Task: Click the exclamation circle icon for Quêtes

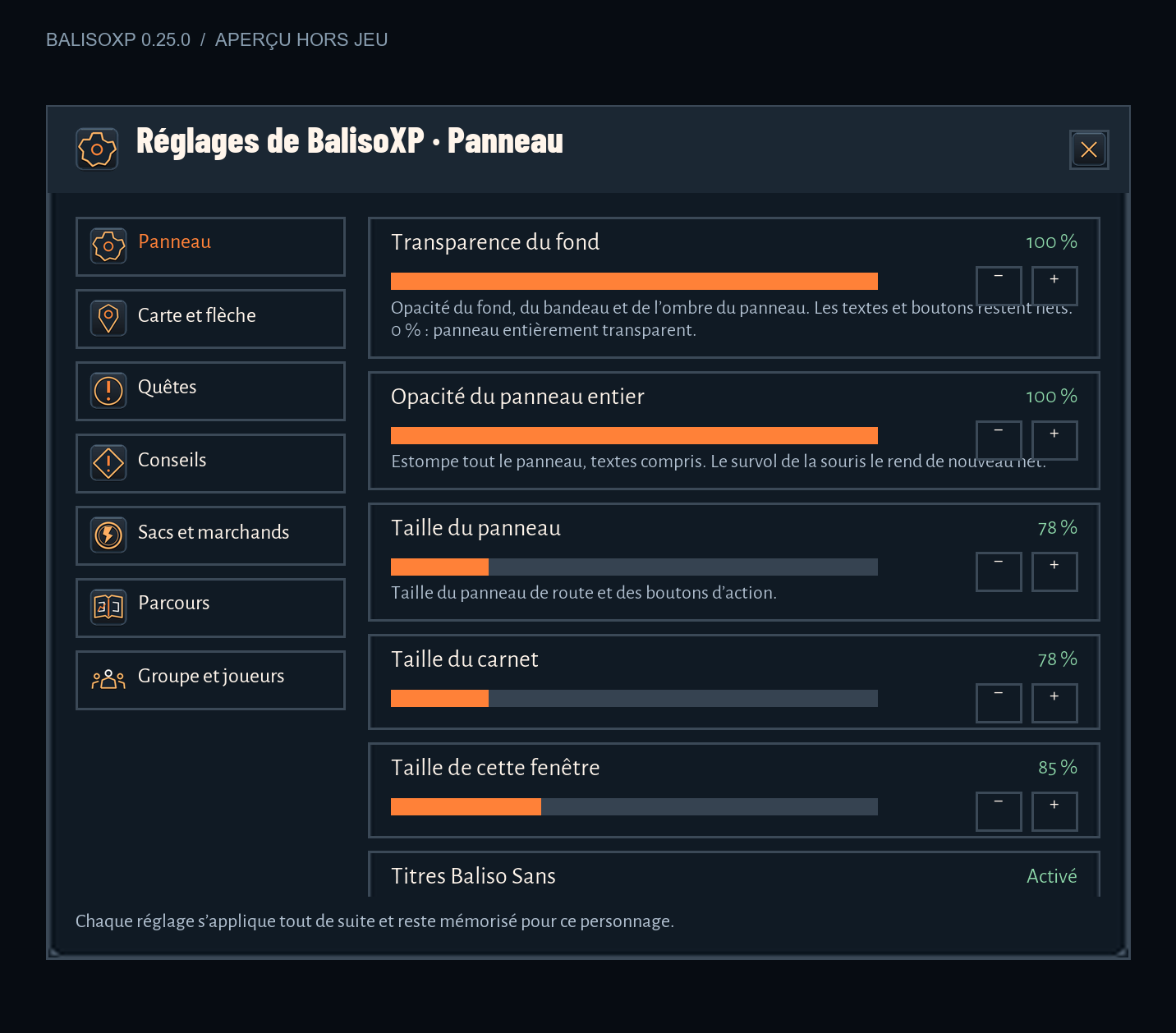Action: click(x=108, y=391)
